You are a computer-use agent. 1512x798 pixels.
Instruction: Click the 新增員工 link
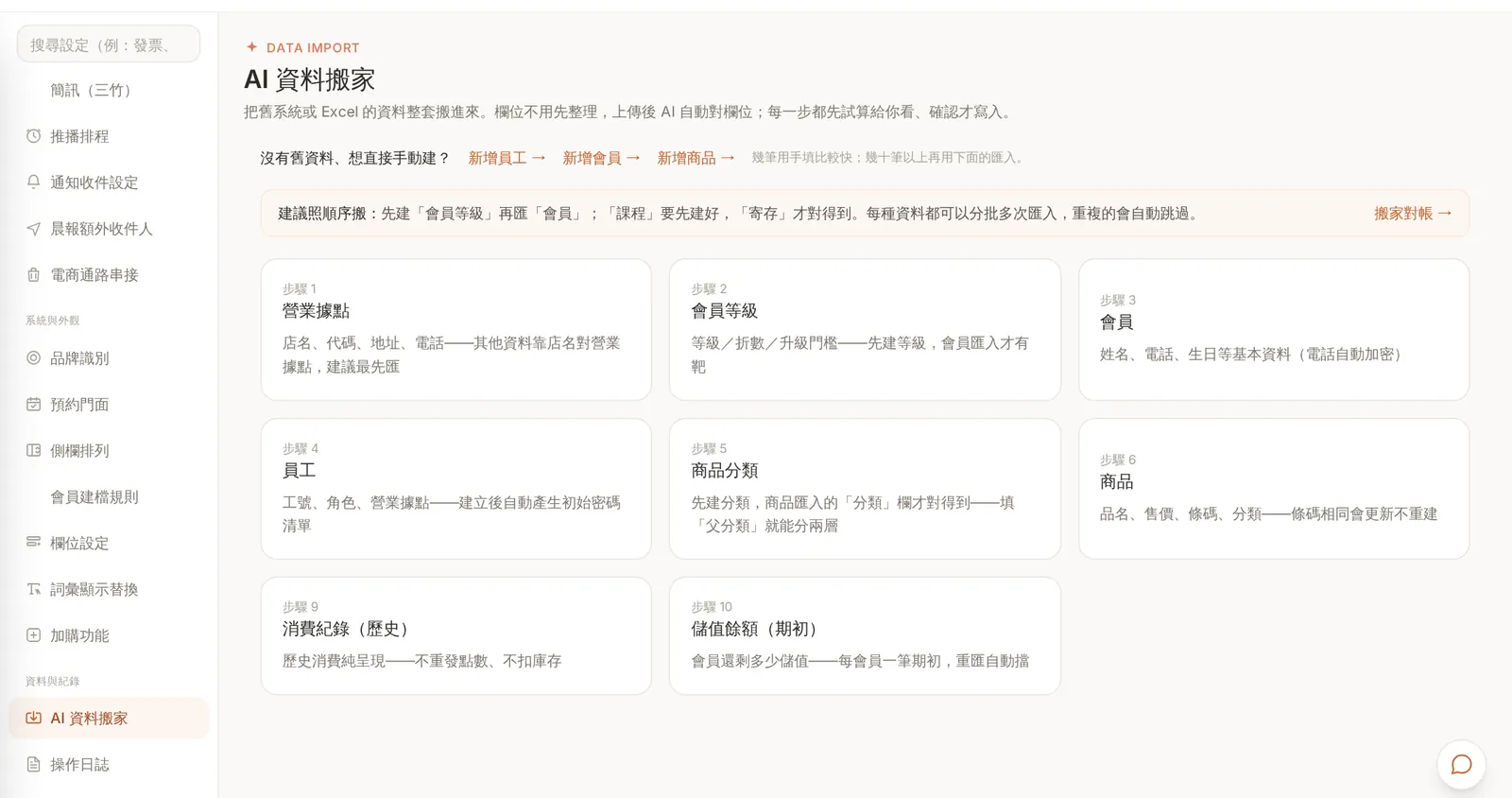(507, 158)
